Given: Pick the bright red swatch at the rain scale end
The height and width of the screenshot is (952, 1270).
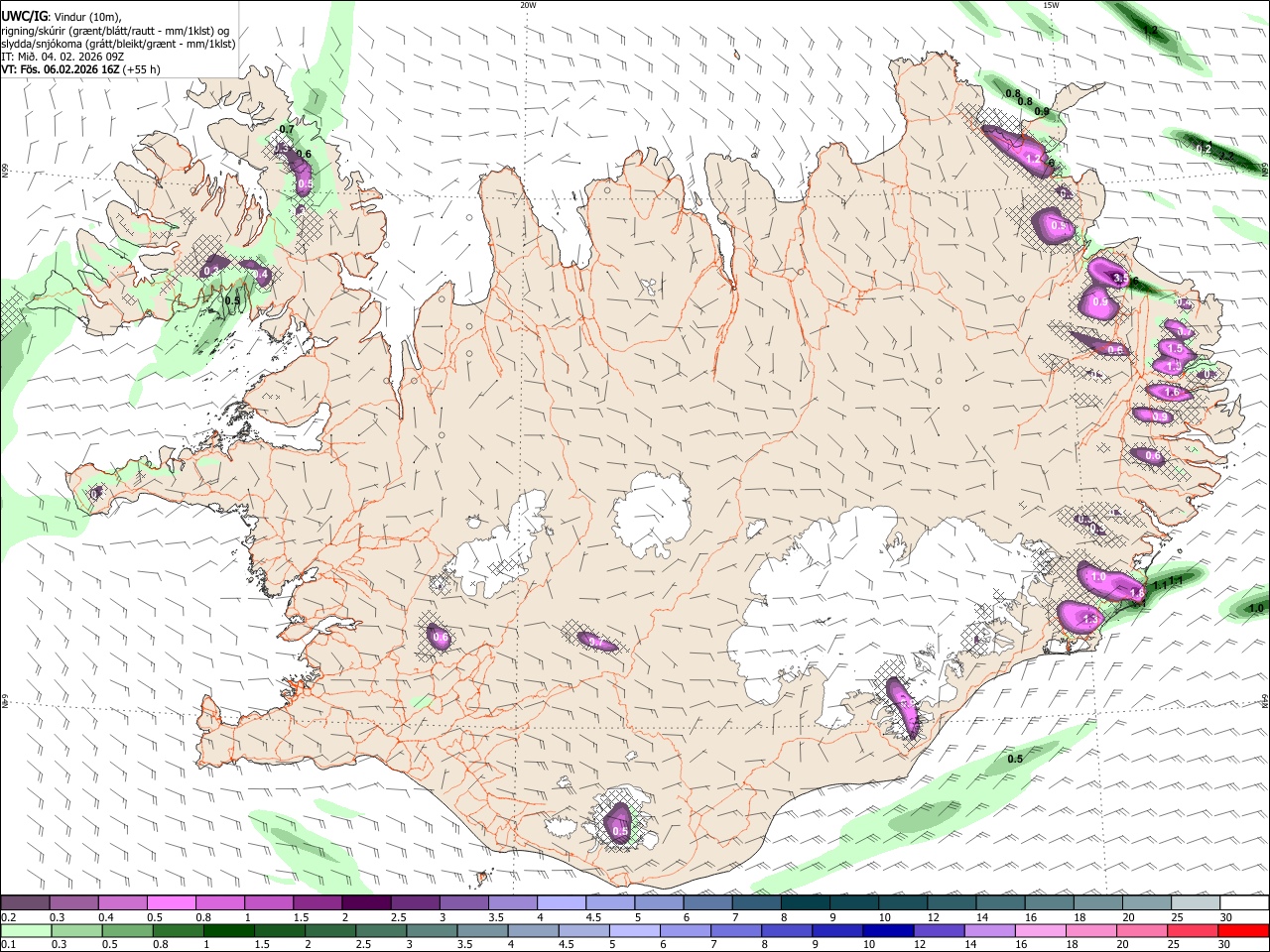Looking at the screenshot, I should (1243, 931).
